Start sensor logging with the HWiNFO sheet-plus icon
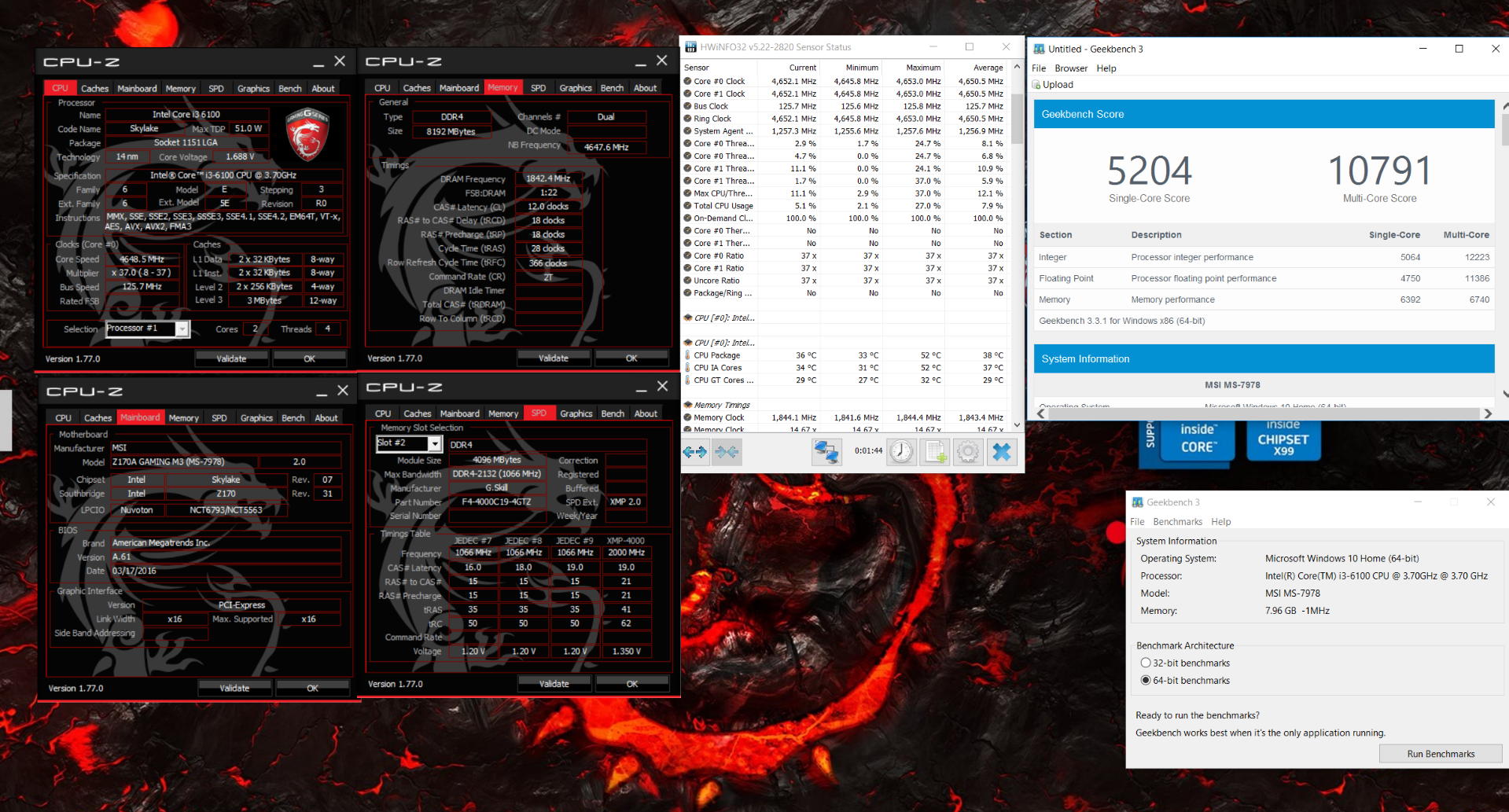 pyautogui.click(x=935, y=452)
